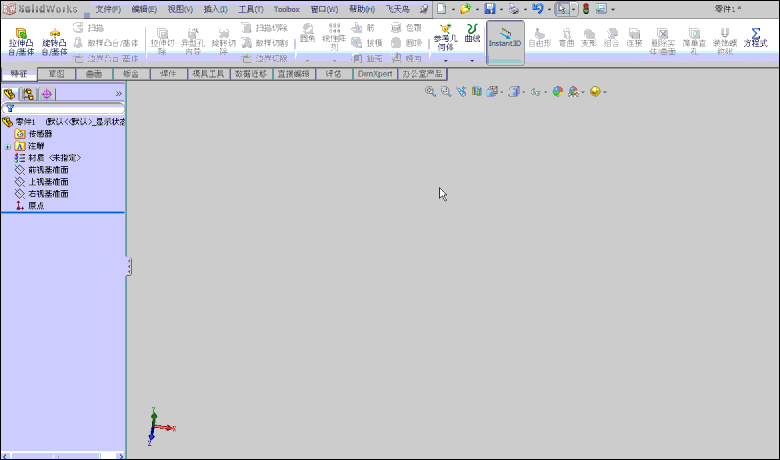
Task: Open the Options icon in top toolbar
Action: (601, 9)
